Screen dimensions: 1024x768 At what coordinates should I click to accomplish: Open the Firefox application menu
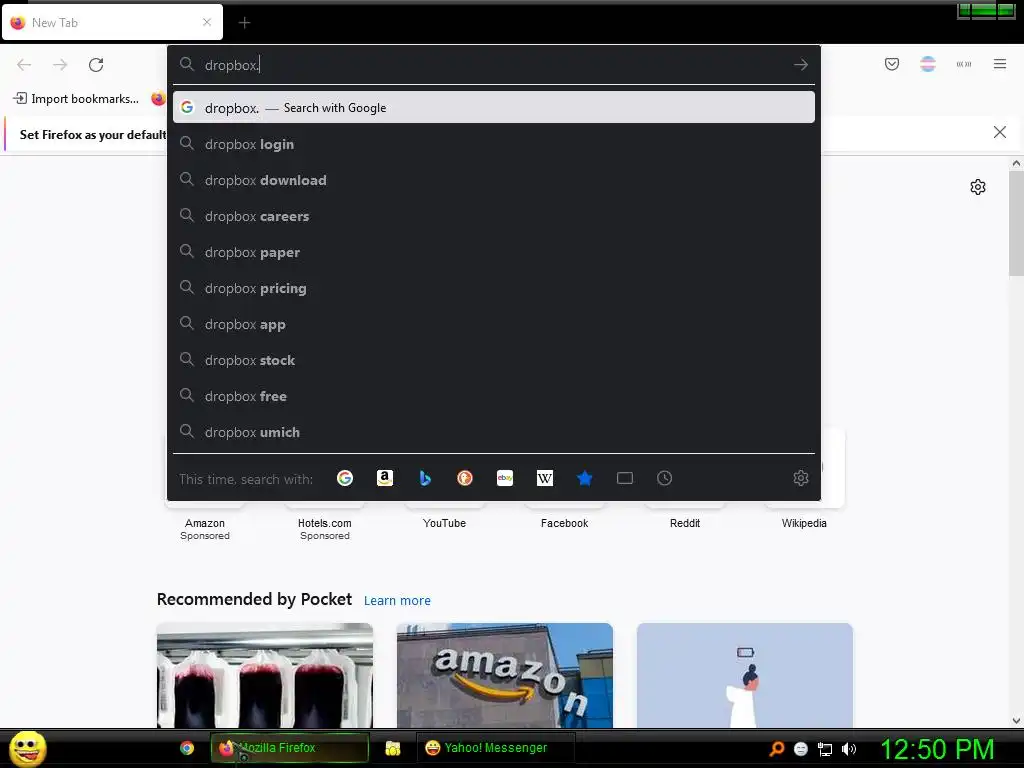[x=1000, y=64]
